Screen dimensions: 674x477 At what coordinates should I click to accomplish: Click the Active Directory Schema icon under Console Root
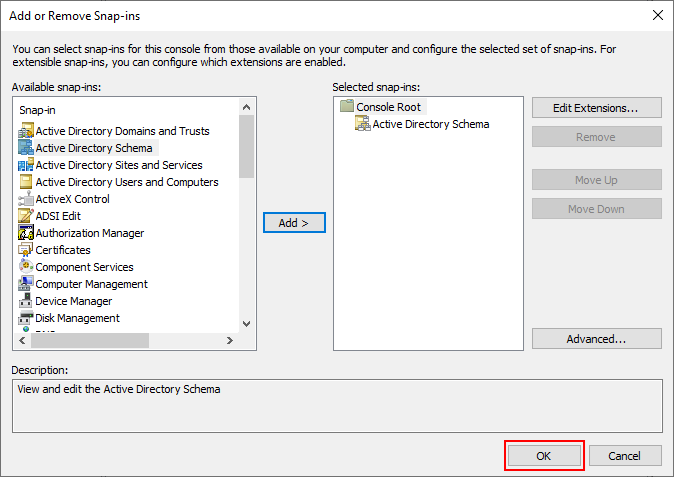[363, 124]
